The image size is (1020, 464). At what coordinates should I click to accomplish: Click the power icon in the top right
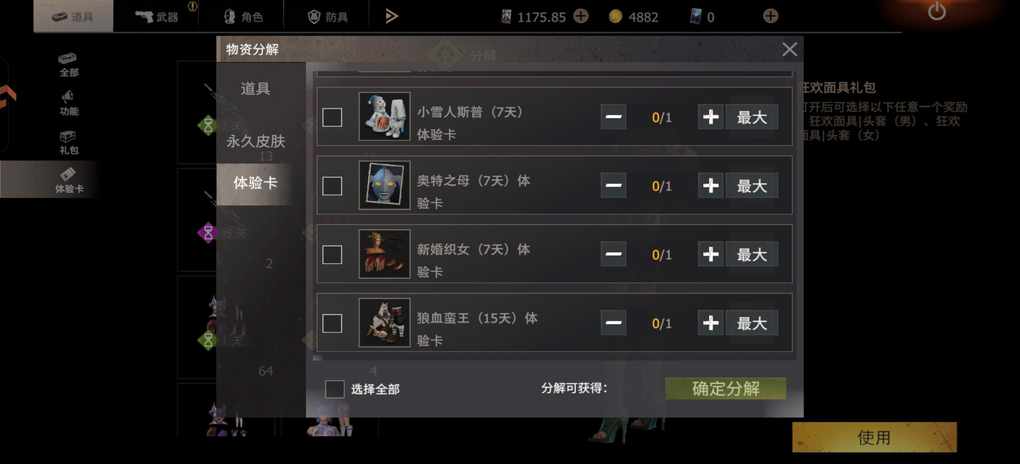click(937, 12)
